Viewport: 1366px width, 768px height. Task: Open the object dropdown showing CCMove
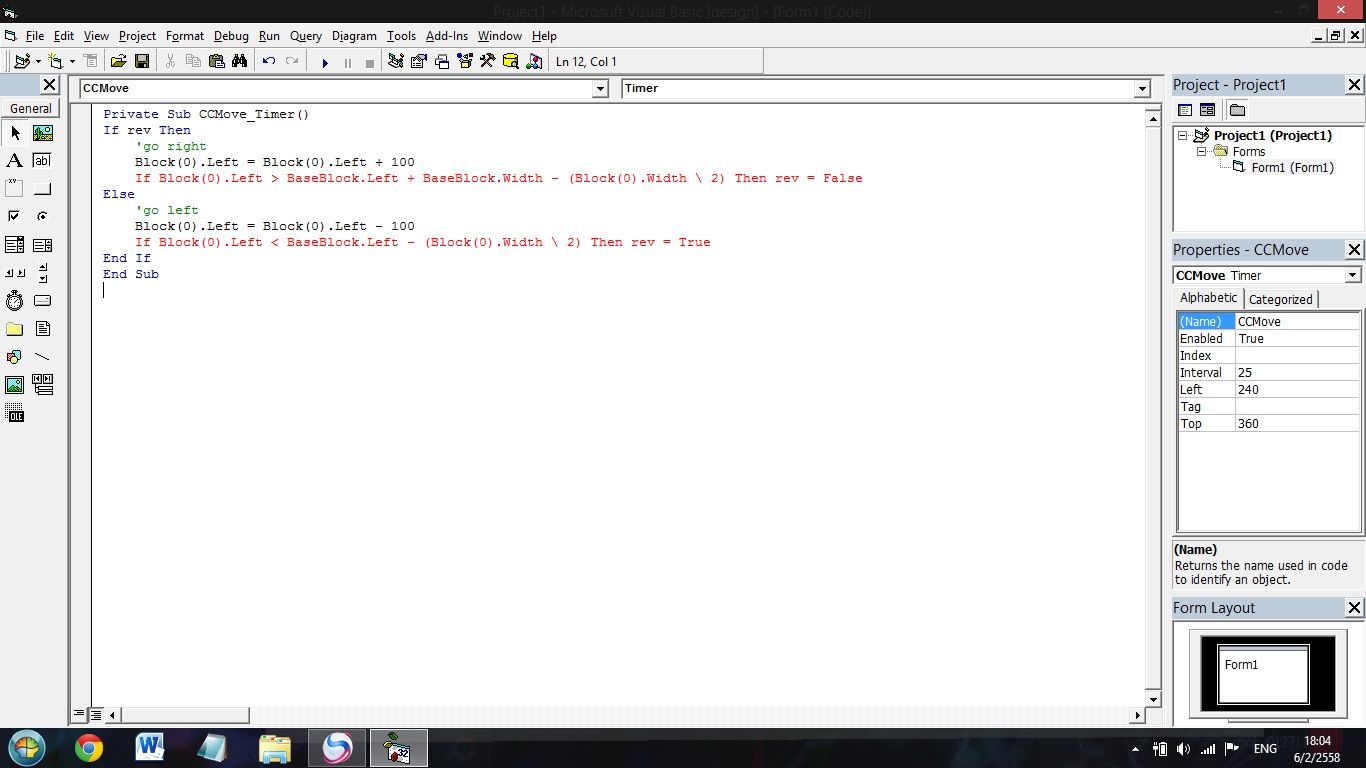tap(600, 88)
